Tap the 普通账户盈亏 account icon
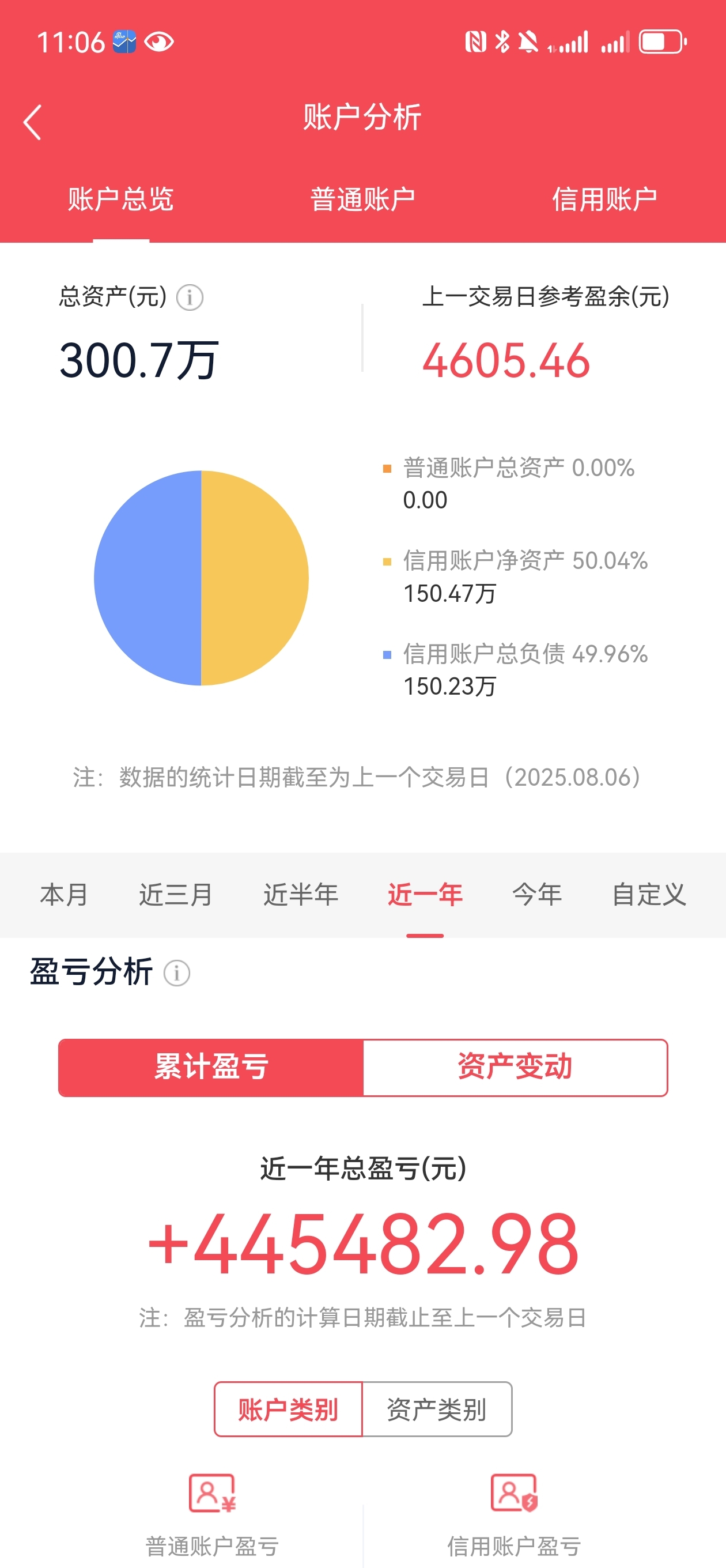 point(212,1493)
